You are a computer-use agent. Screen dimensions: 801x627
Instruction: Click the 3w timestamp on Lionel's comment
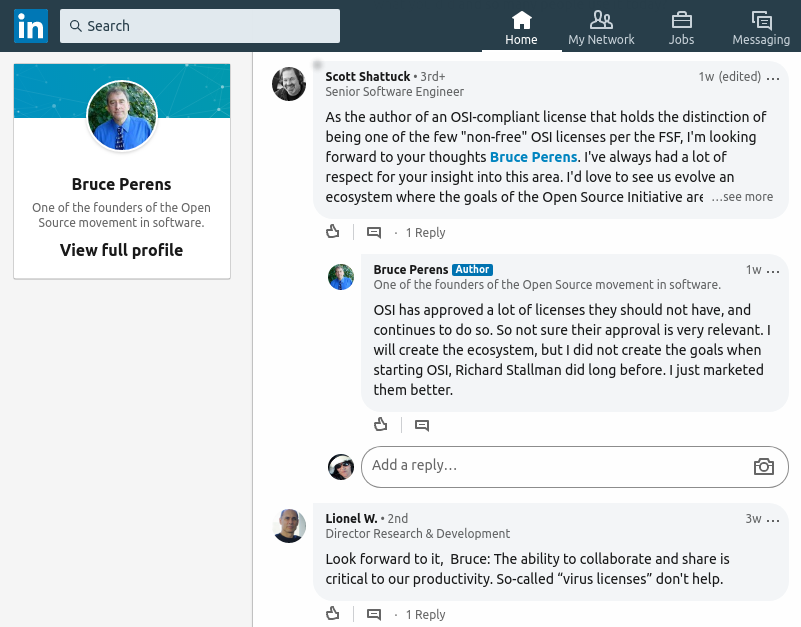[753, 519]
